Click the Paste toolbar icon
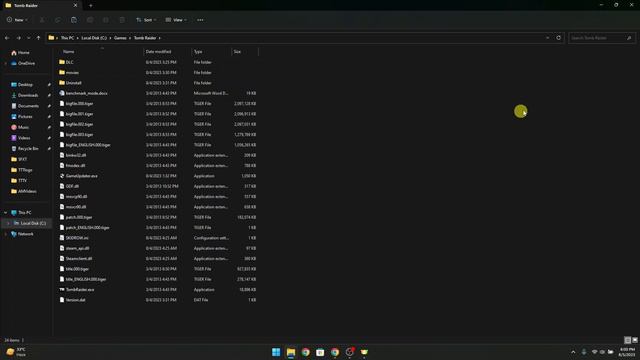Viewport: 640px width, 360px height. coord(74,20)
